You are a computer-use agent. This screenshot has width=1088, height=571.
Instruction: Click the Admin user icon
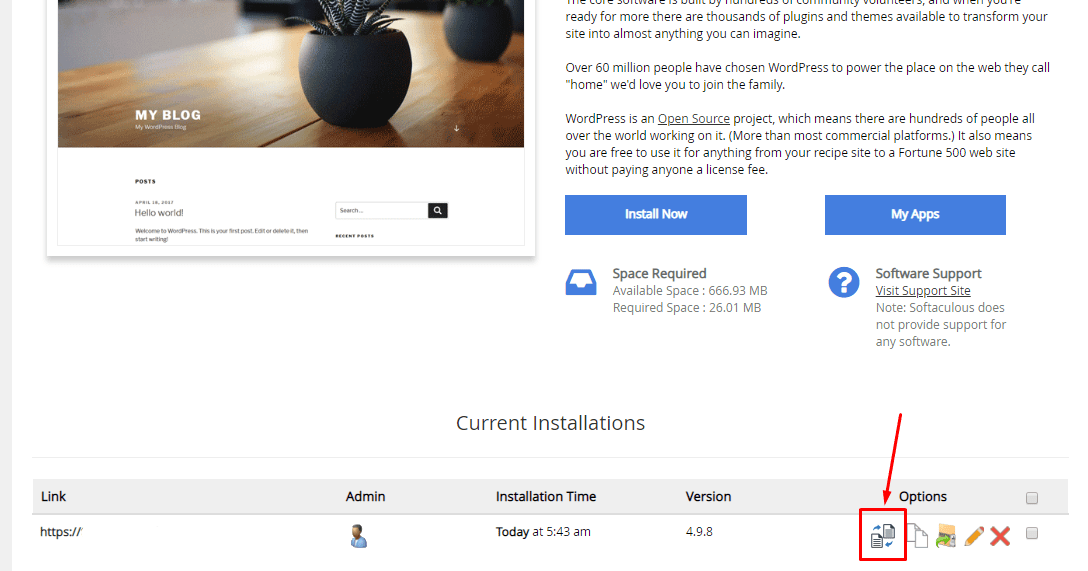(358, 536)
